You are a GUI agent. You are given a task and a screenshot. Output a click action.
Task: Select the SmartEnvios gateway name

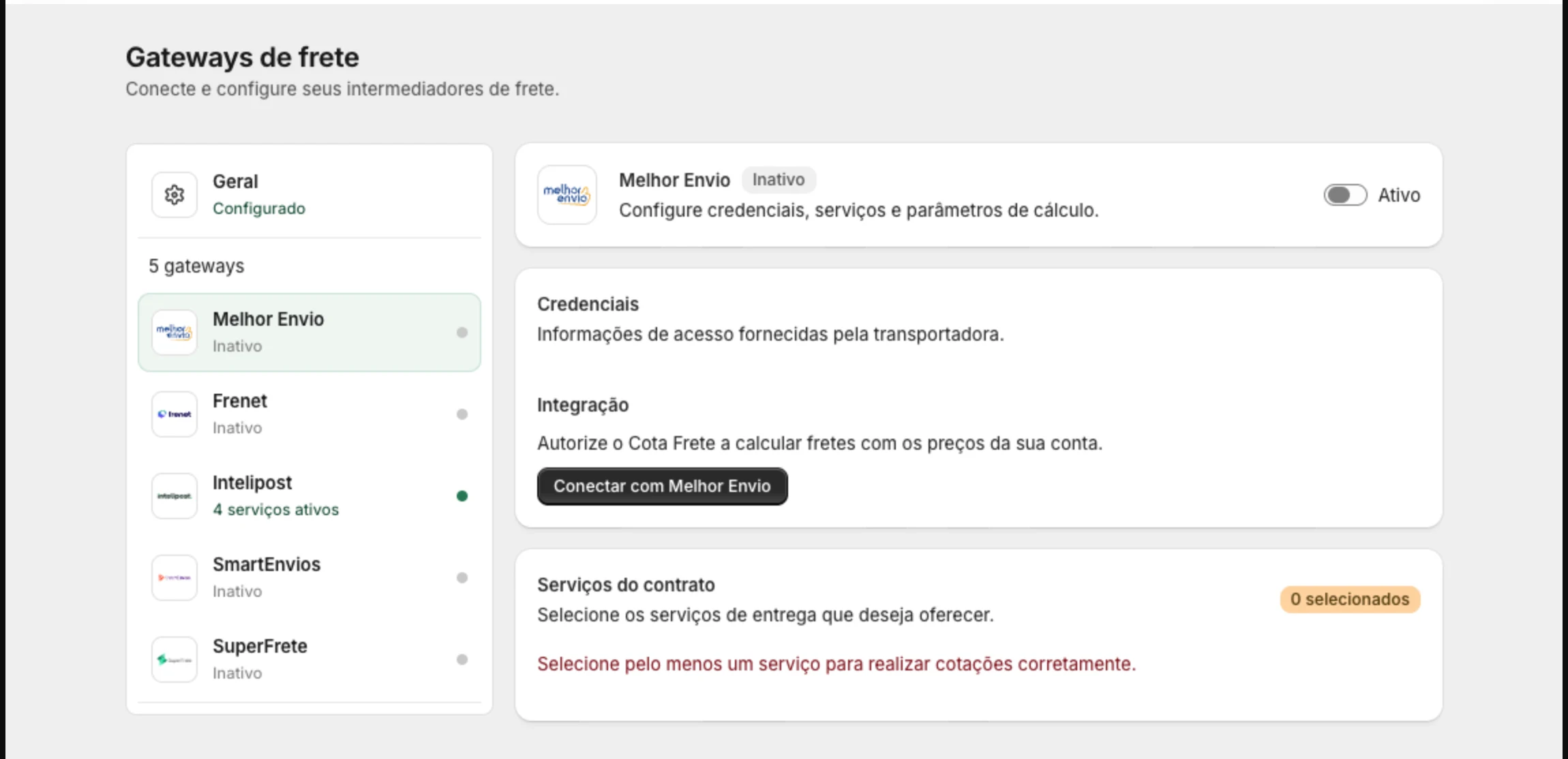click(x=267, y=564)
